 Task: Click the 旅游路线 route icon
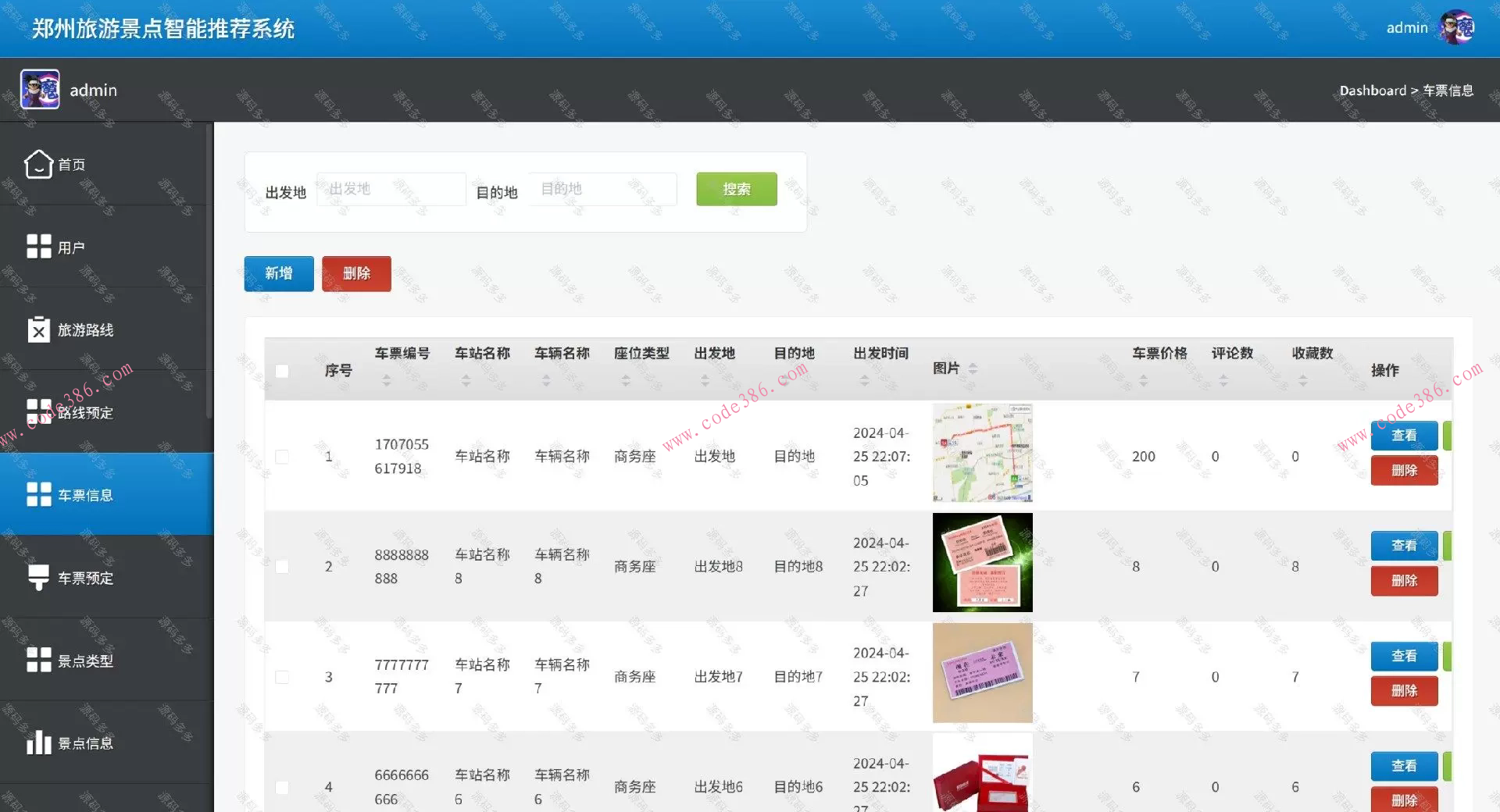[x=38, y=329]
